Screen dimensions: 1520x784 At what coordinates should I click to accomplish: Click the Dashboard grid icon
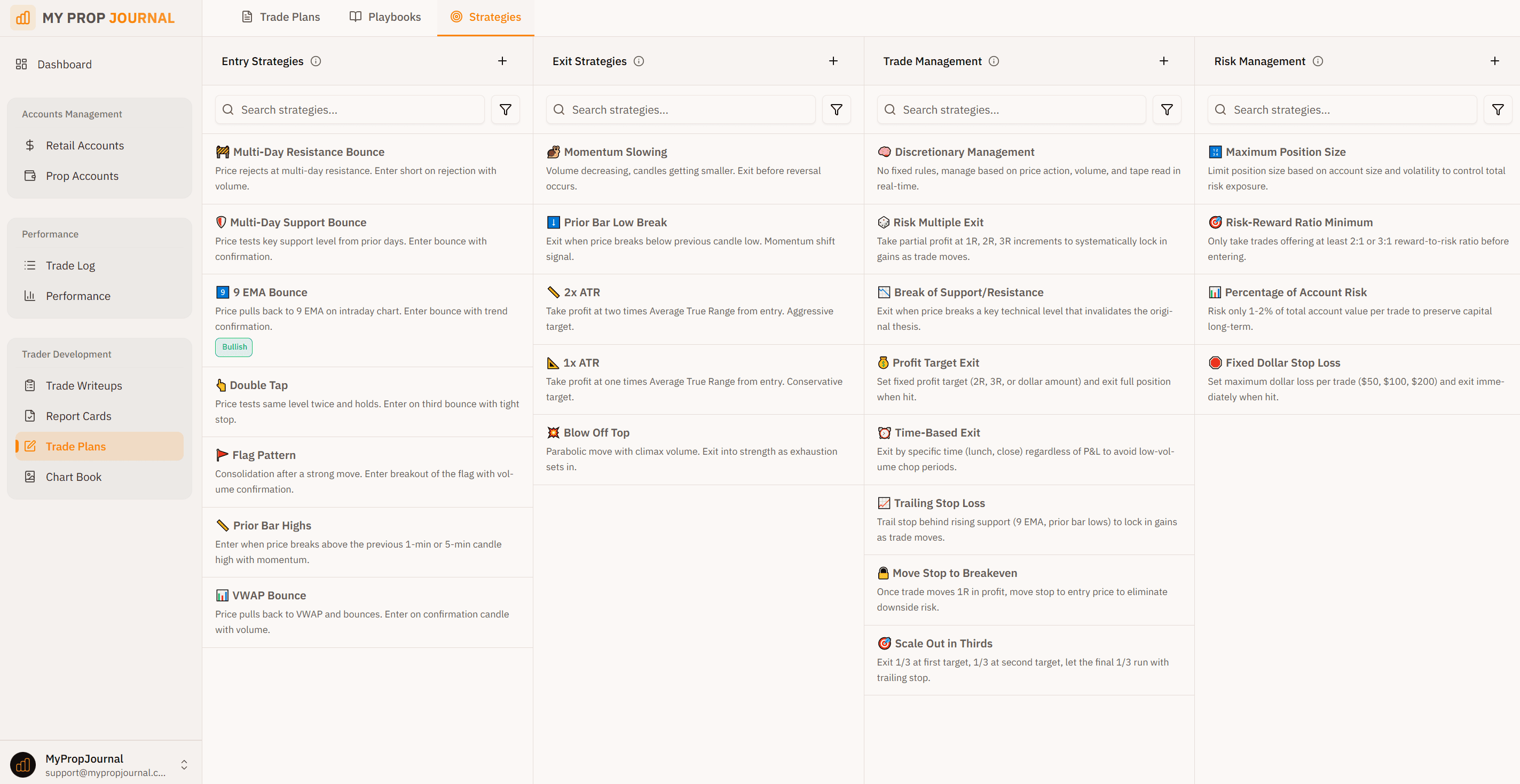[21, 64]
